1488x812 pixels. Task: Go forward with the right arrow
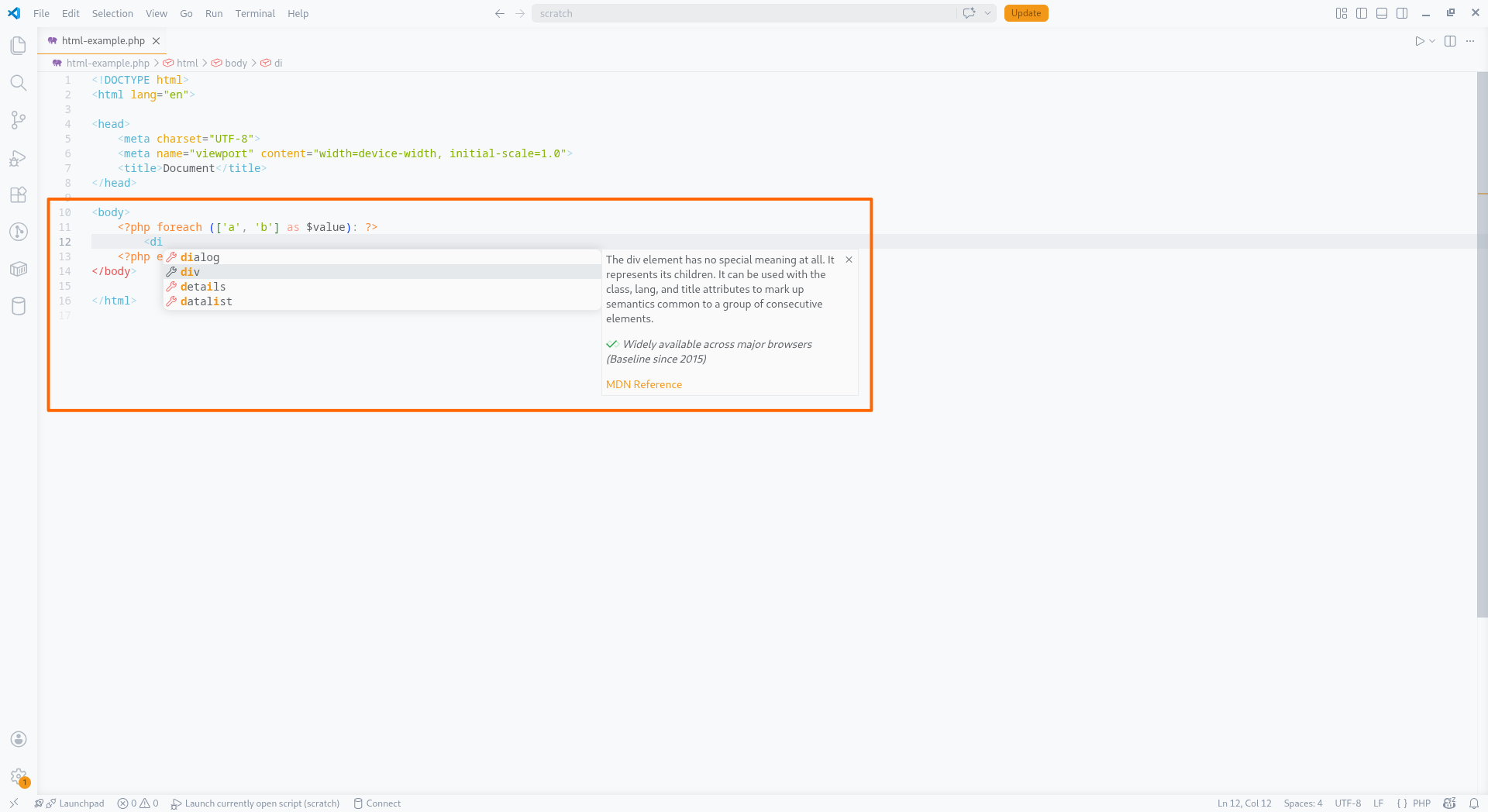pyautogui.click(x=520, y=13)
